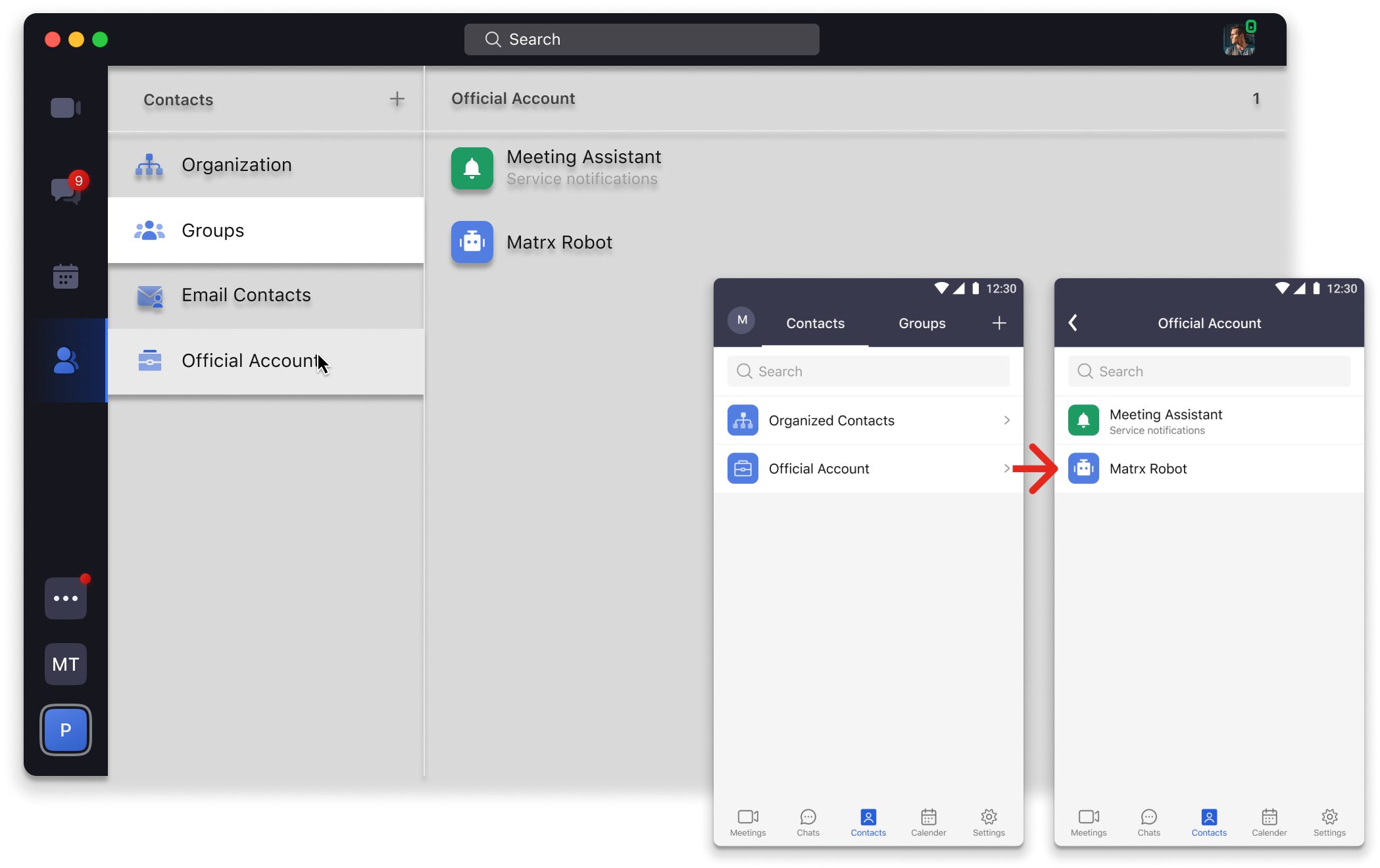Switch to the MT workspace avatar
Screen dimensions: 1380x868
(x=66, y=664)
